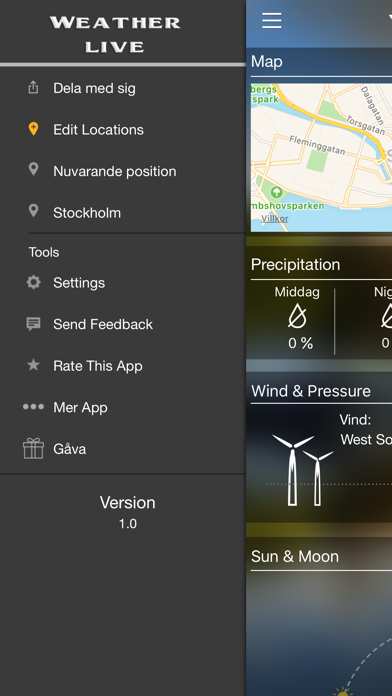Viewport: 392px width, 696px height.
Task: Click the Settings gear icon
Action: pos(33,282)
